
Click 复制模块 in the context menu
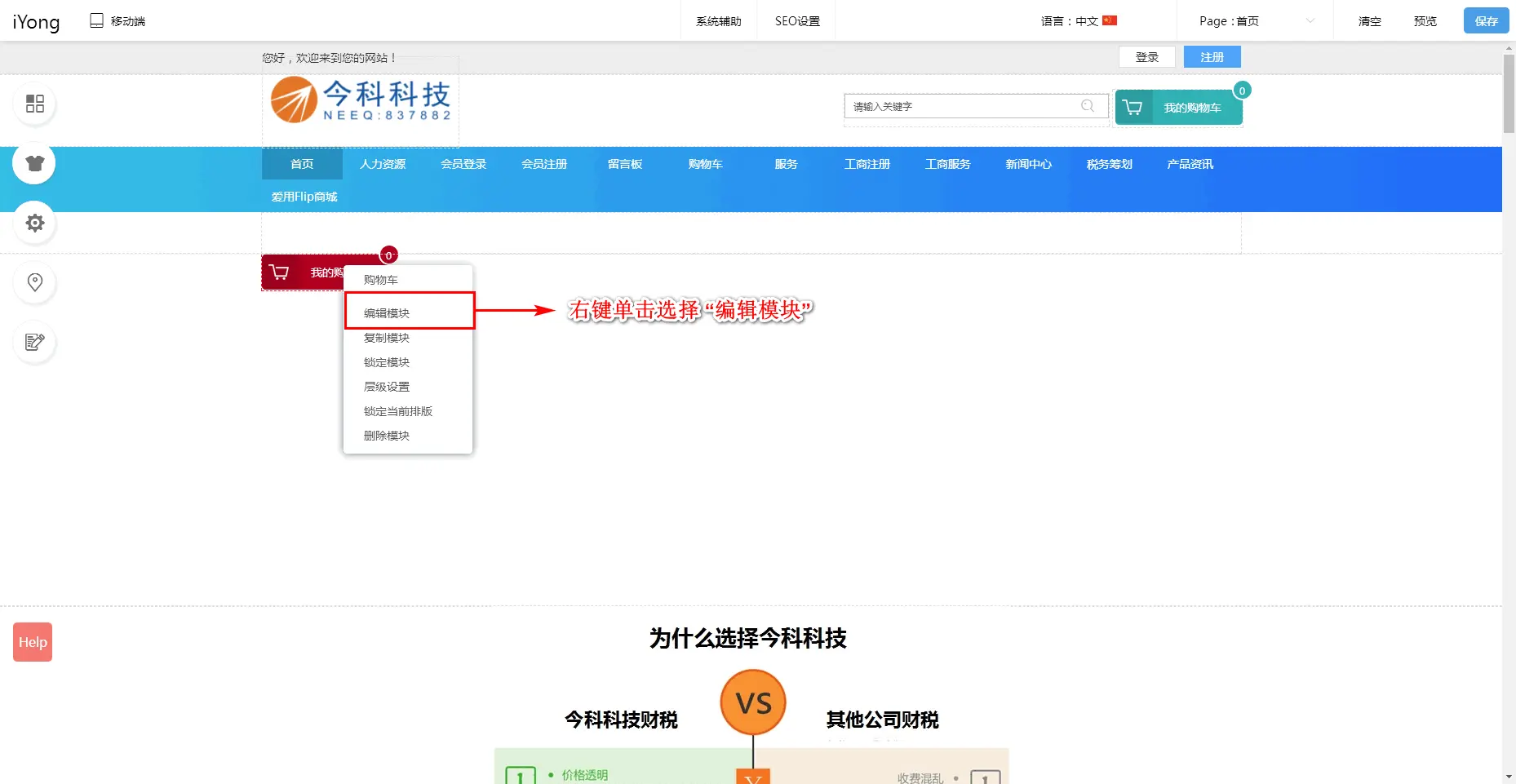click(x=387, y=338)
